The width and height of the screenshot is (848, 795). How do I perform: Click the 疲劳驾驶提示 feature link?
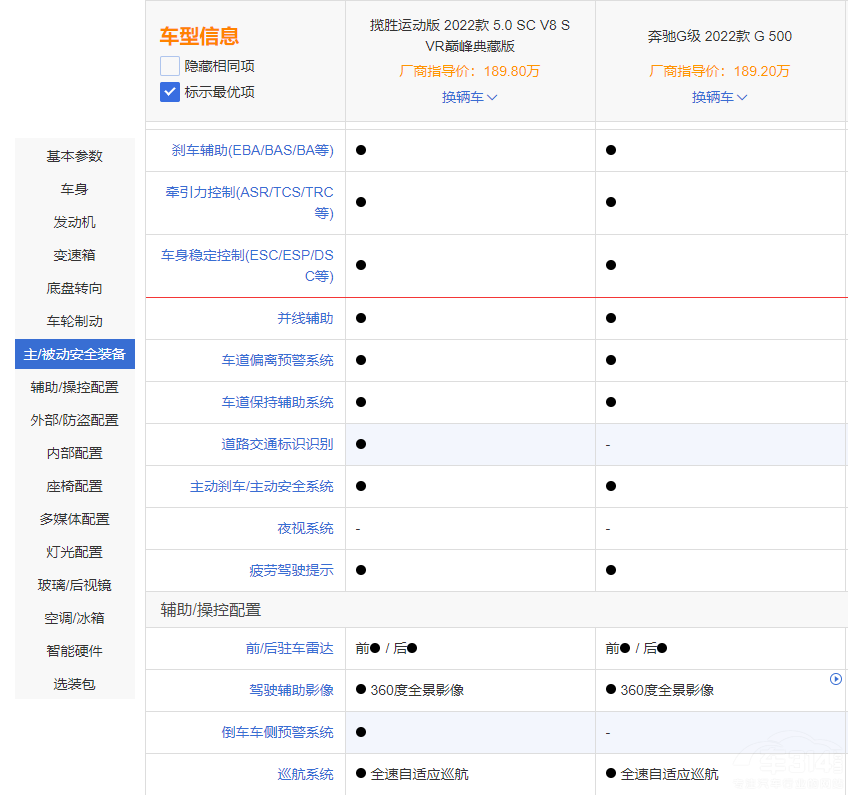point(290,570)
